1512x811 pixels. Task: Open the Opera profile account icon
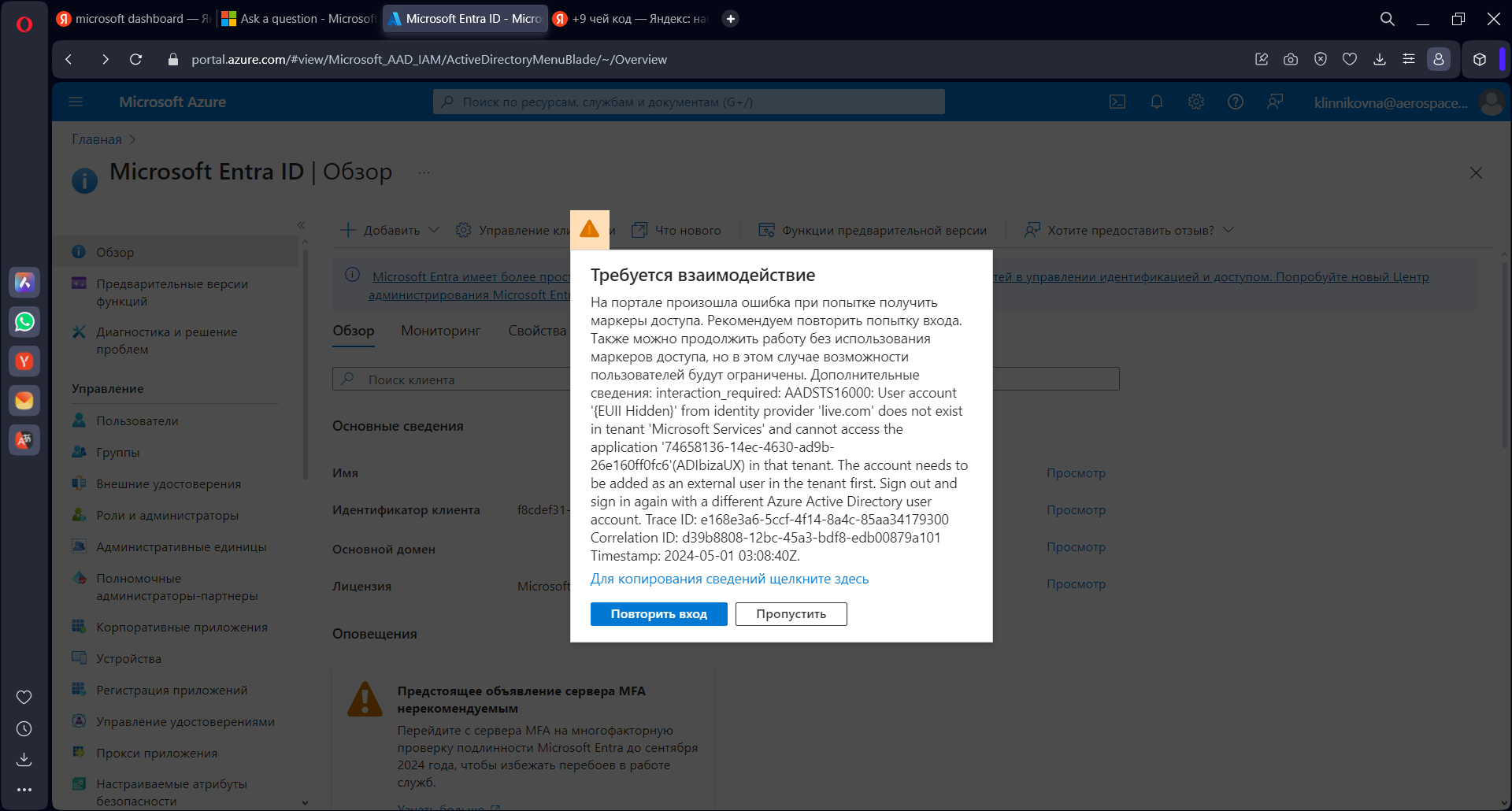[x=1439, y=59]
